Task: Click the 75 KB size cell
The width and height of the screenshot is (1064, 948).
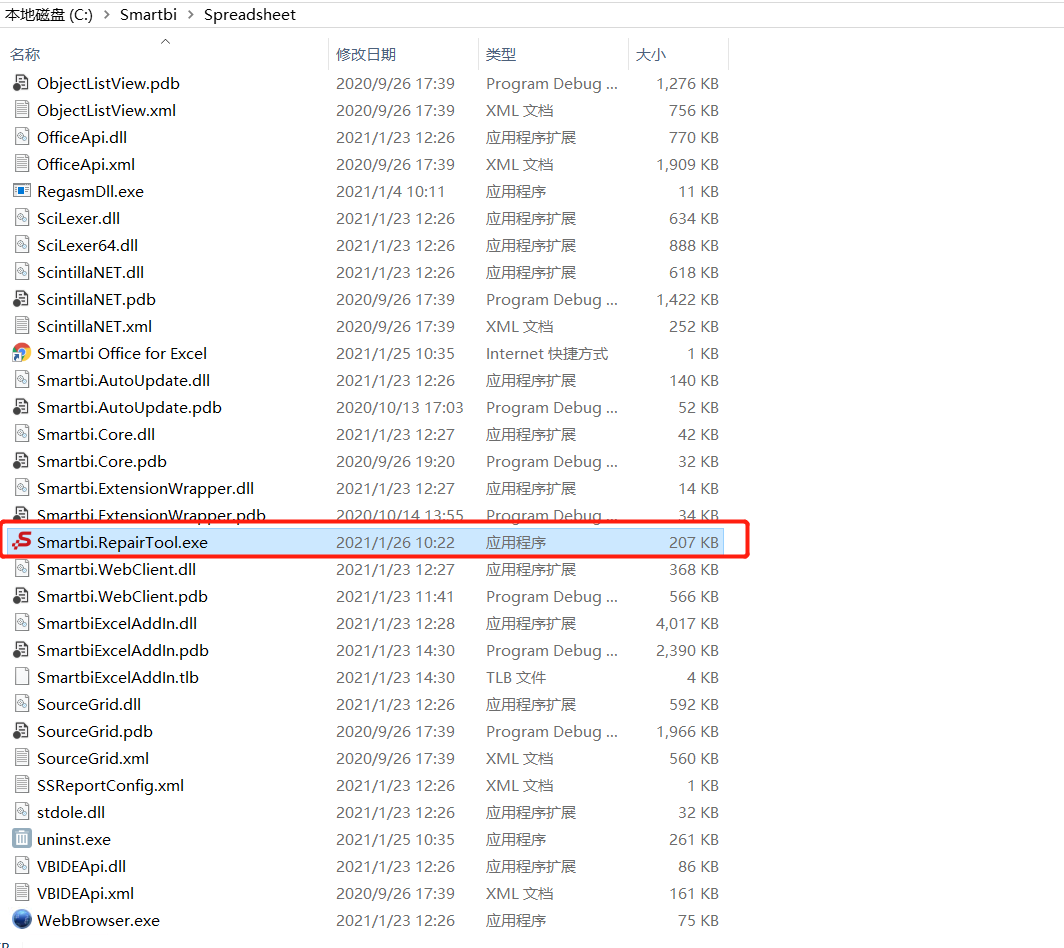Action: (x=698, y=920)
